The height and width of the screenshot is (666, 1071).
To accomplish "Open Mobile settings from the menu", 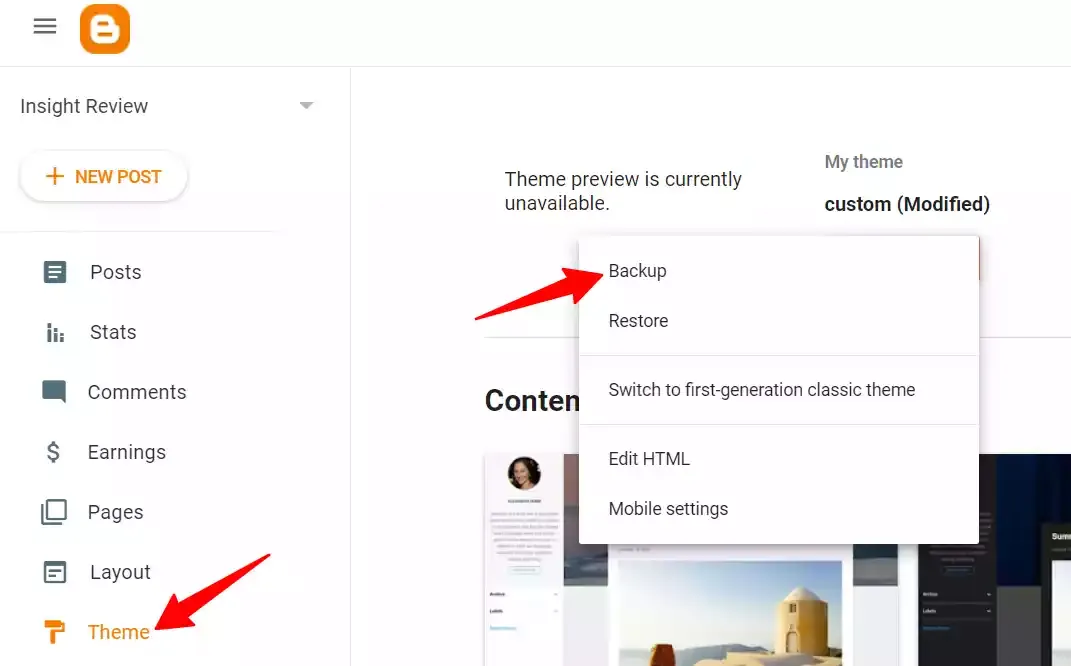I will [x=779, y=508].
